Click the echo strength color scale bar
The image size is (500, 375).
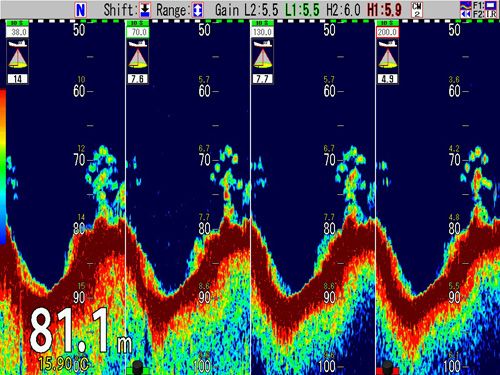click(3, 166)
